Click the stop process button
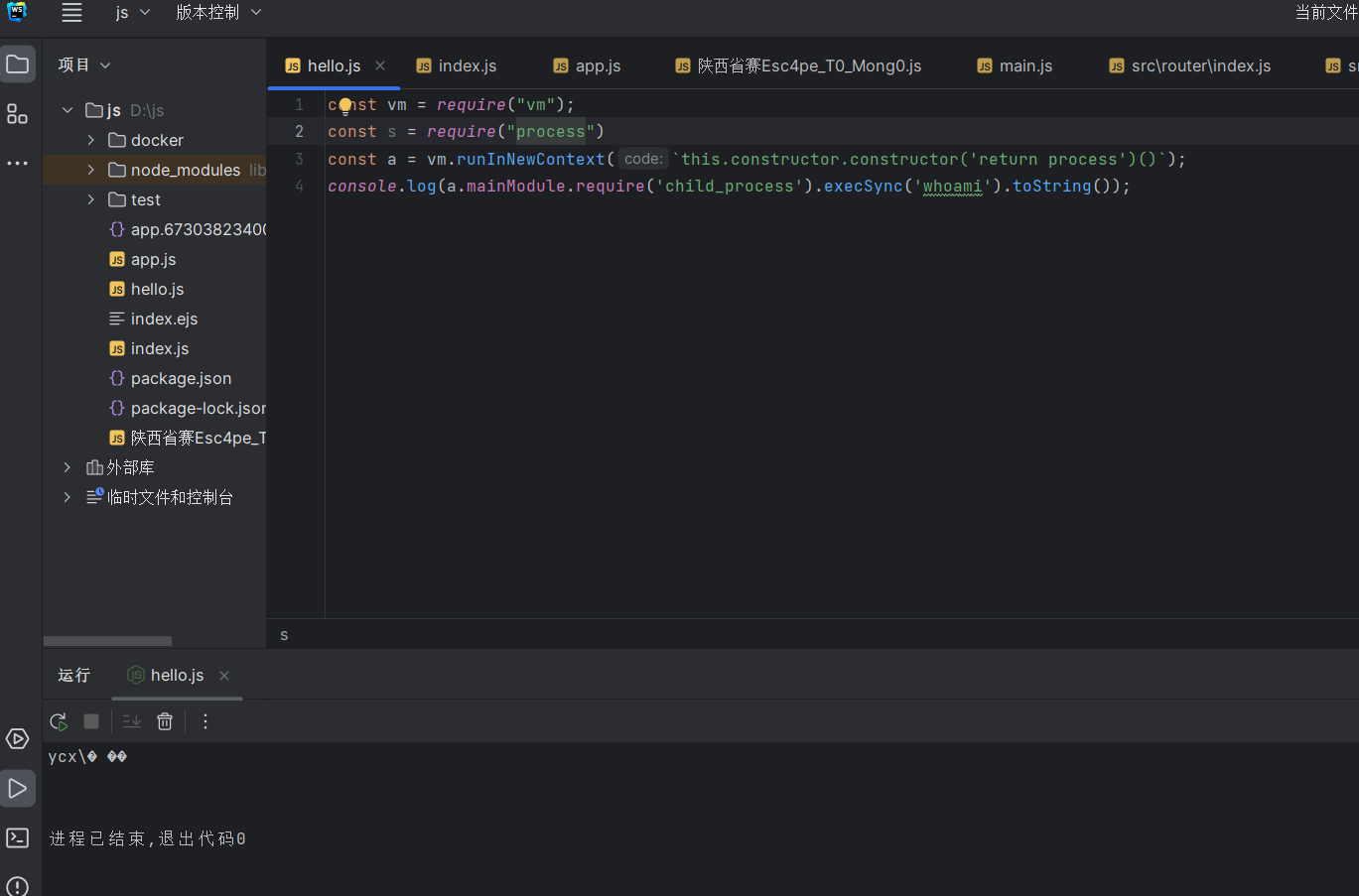The width and height of the screenshot is (1359, 896). pyautogui.click(x=91, y=721)
